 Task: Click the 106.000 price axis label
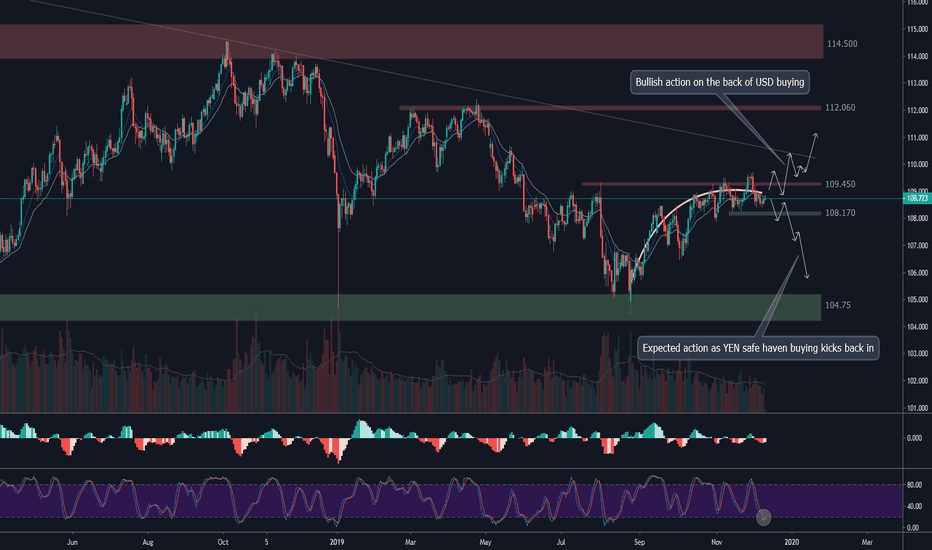tap(917, 273)
